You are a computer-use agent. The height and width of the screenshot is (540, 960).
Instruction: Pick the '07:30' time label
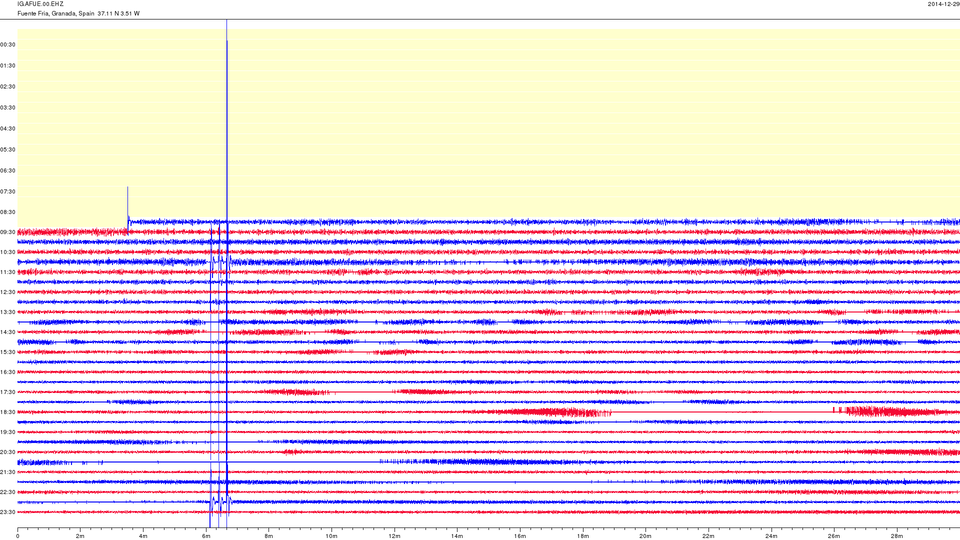[8, 192]
